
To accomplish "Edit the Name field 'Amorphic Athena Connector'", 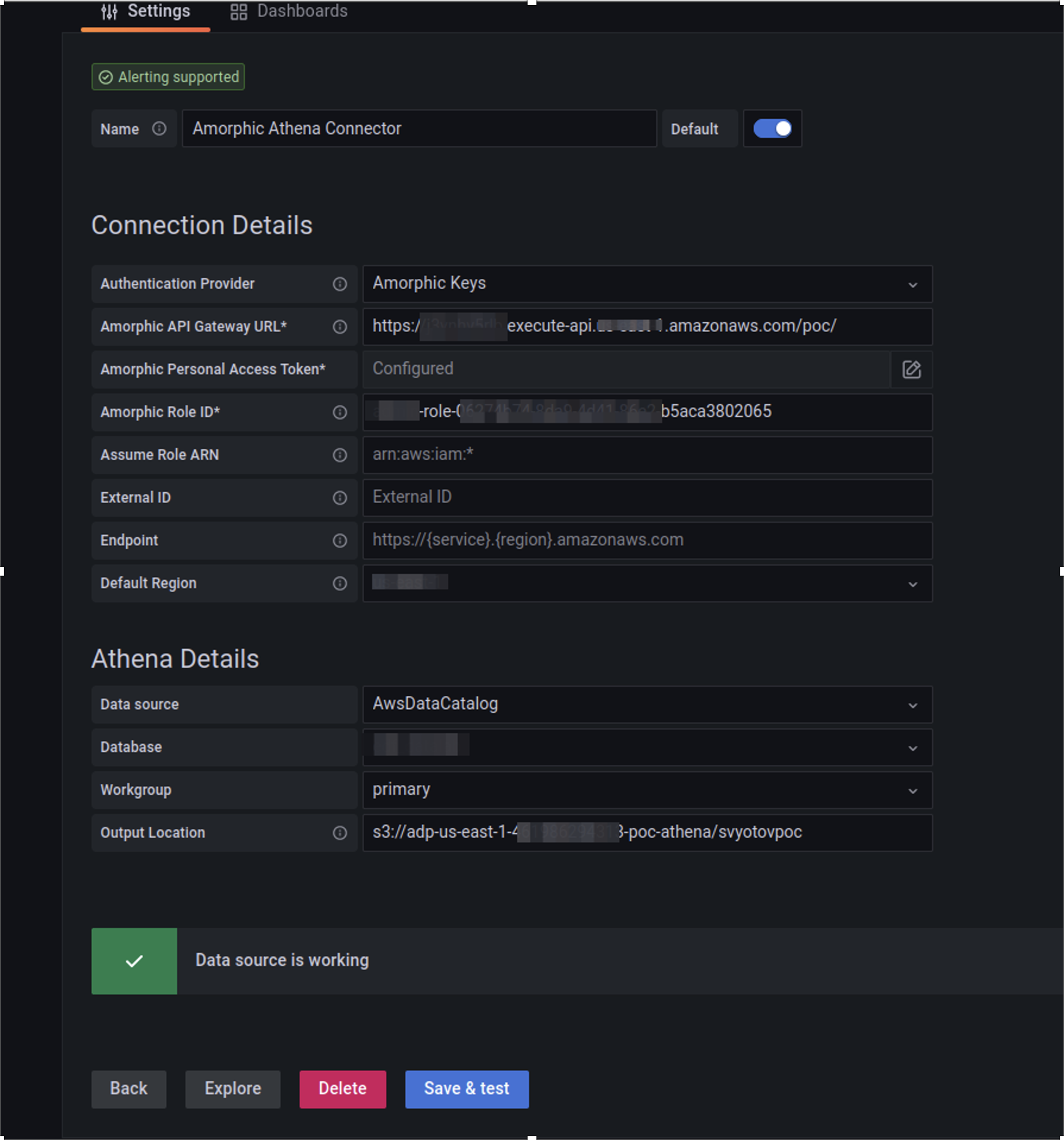I will (x=419, y=129).
